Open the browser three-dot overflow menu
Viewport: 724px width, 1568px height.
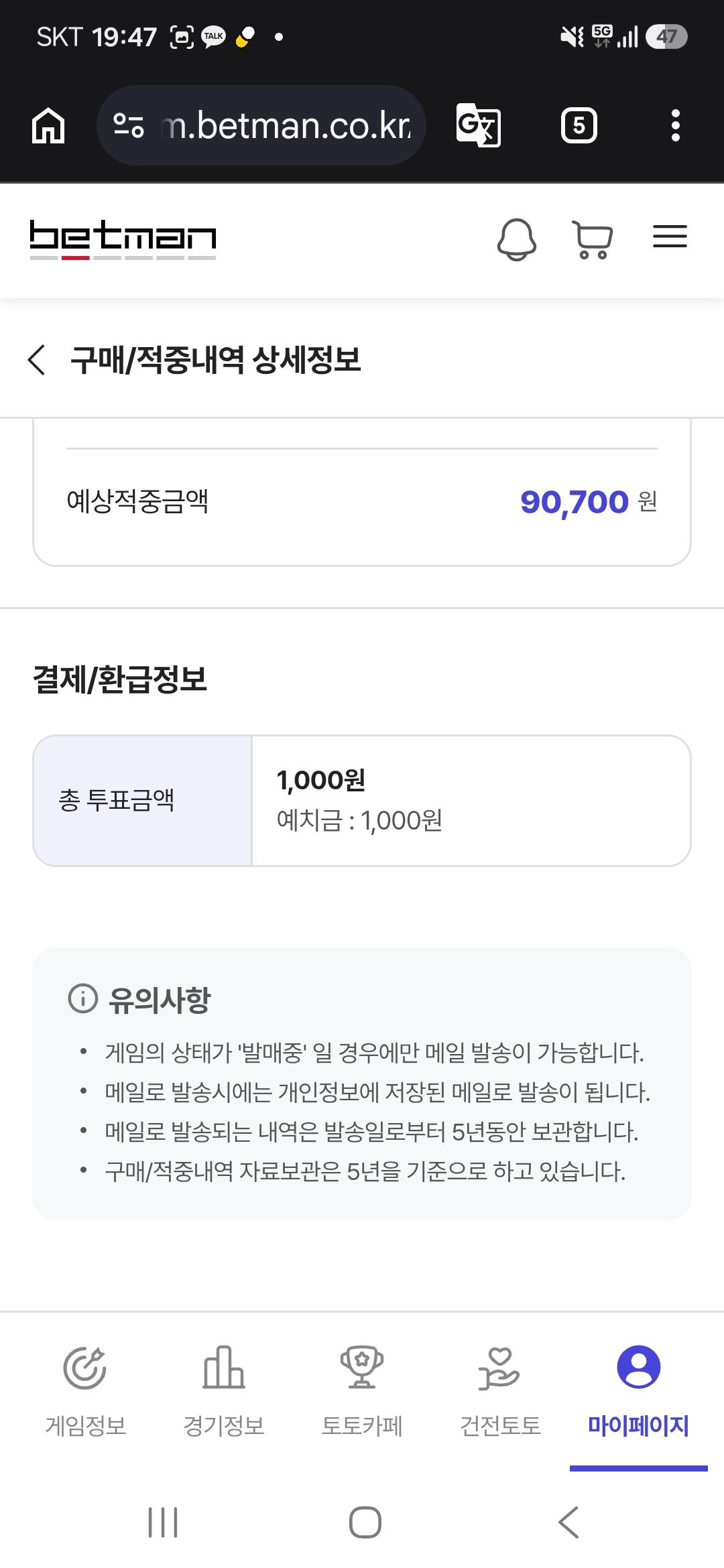[x=676, y=125]
